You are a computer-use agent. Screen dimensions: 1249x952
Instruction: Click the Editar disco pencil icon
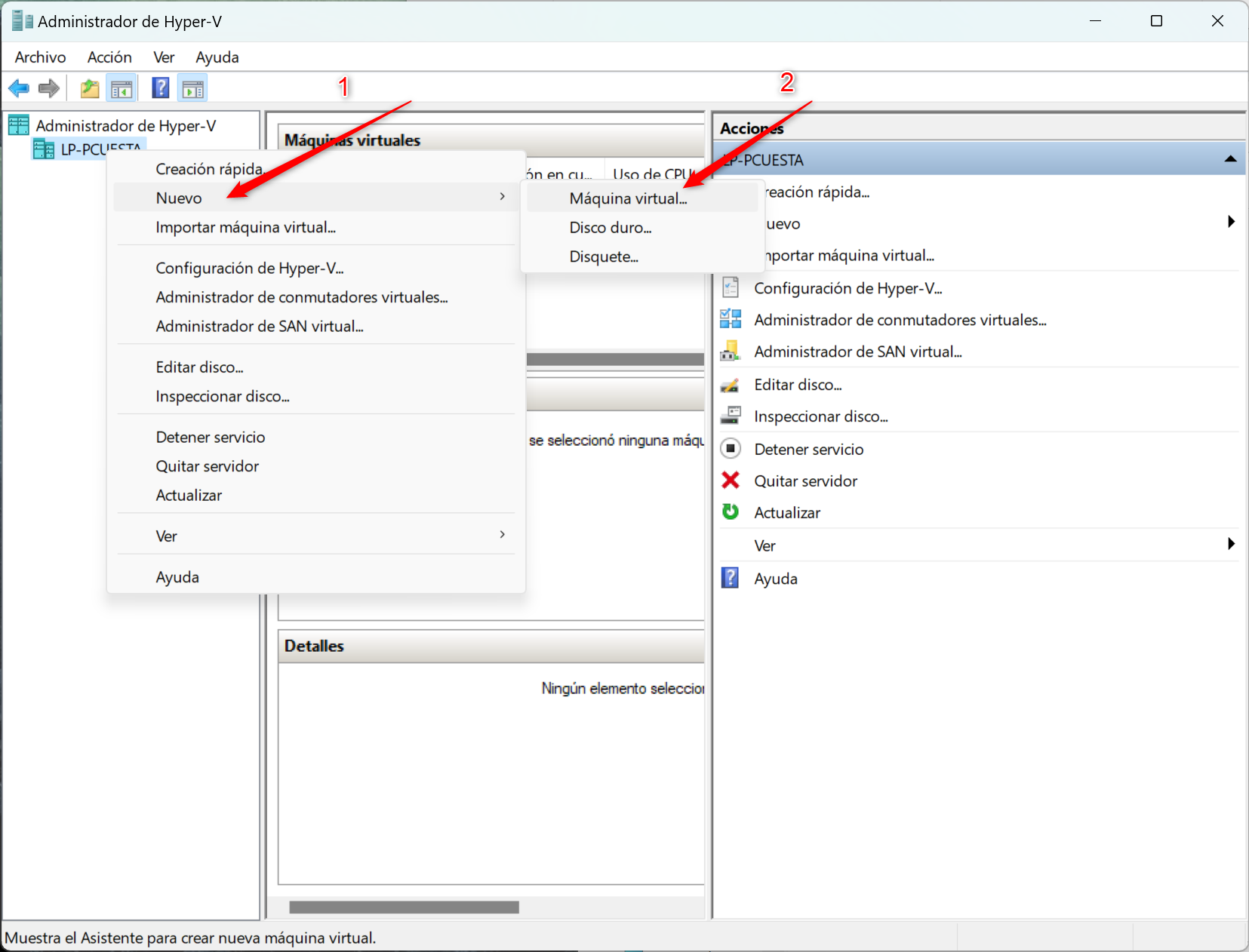(x=731, y=385)
